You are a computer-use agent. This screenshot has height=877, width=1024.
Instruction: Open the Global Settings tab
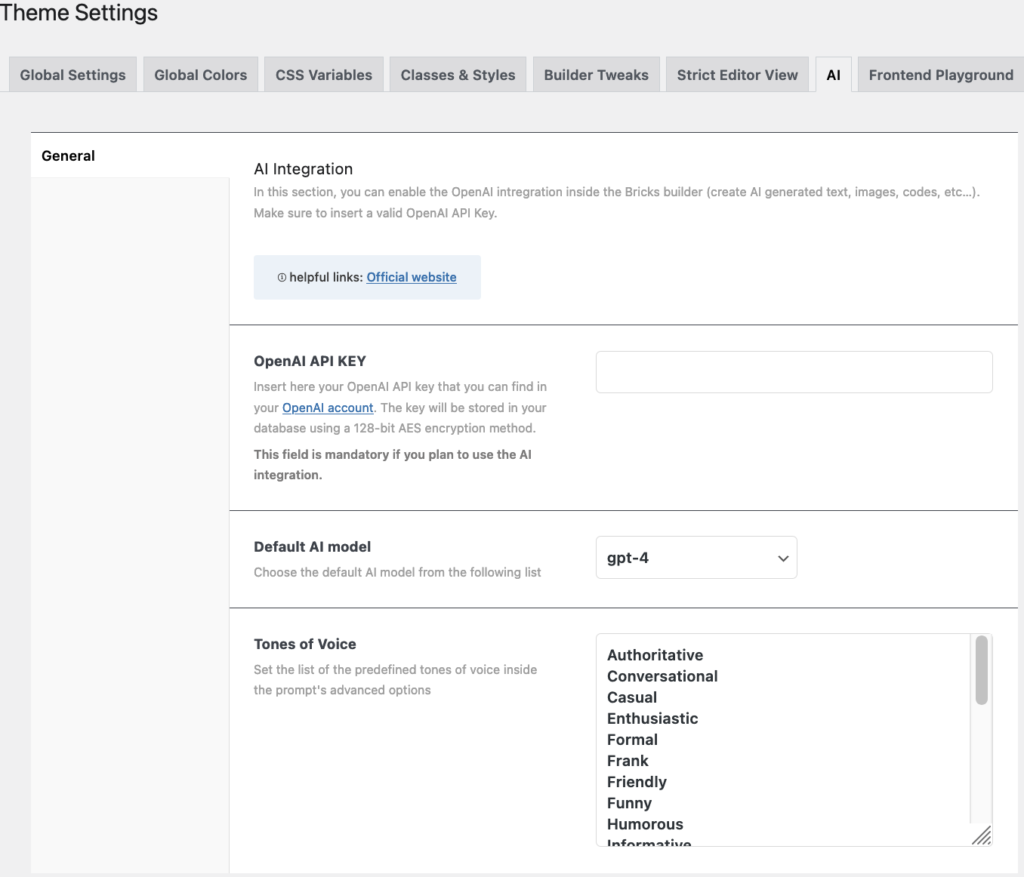coord(73,75)
